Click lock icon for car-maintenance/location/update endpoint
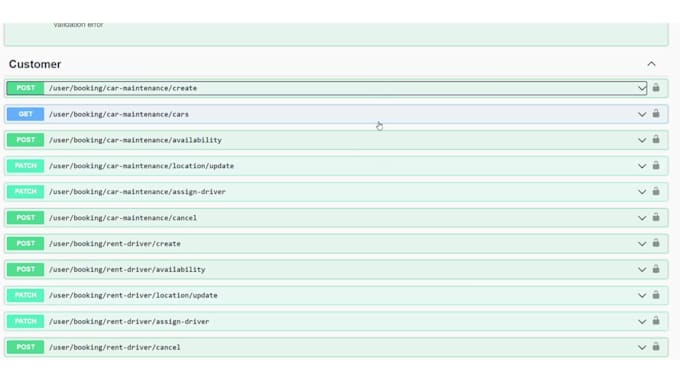Viewport: 680px width, 383px height. (x=656, y=165)
